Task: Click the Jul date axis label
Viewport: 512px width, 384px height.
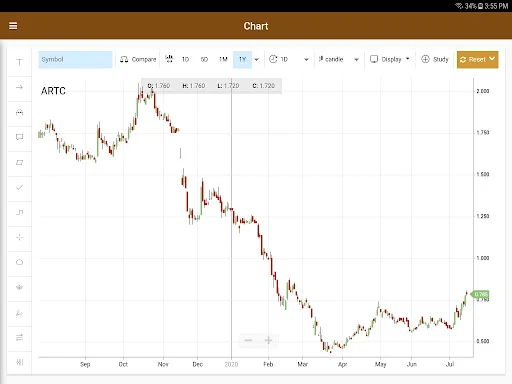Action: [x=450, y=364]
